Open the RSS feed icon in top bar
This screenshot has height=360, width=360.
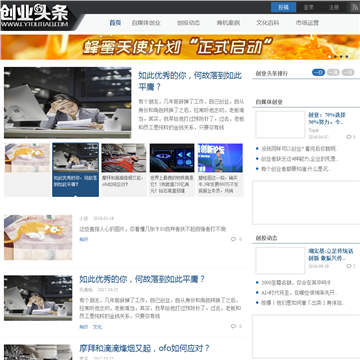[x=355, y=7]
